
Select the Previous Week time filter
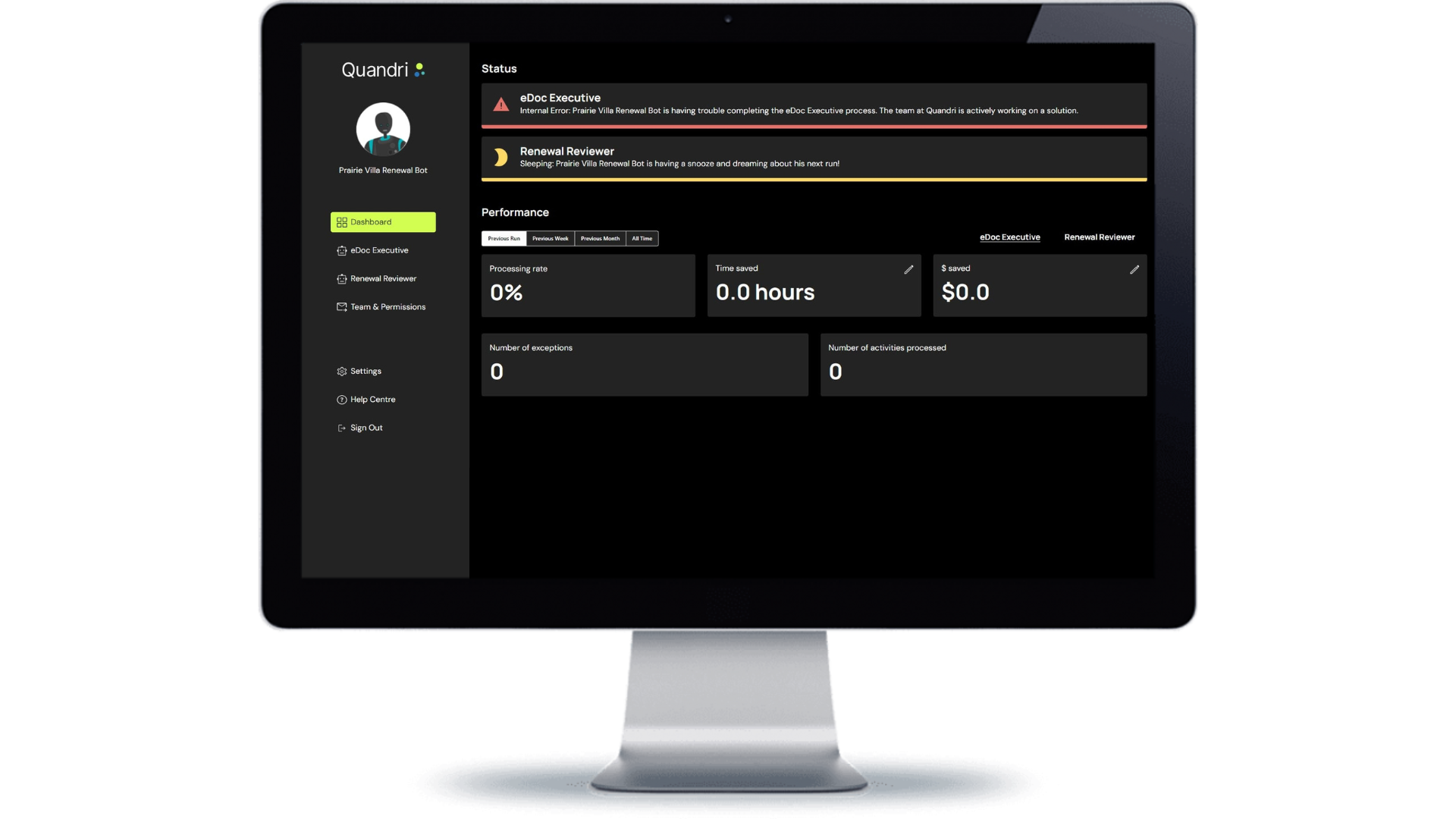pos(550,238)
